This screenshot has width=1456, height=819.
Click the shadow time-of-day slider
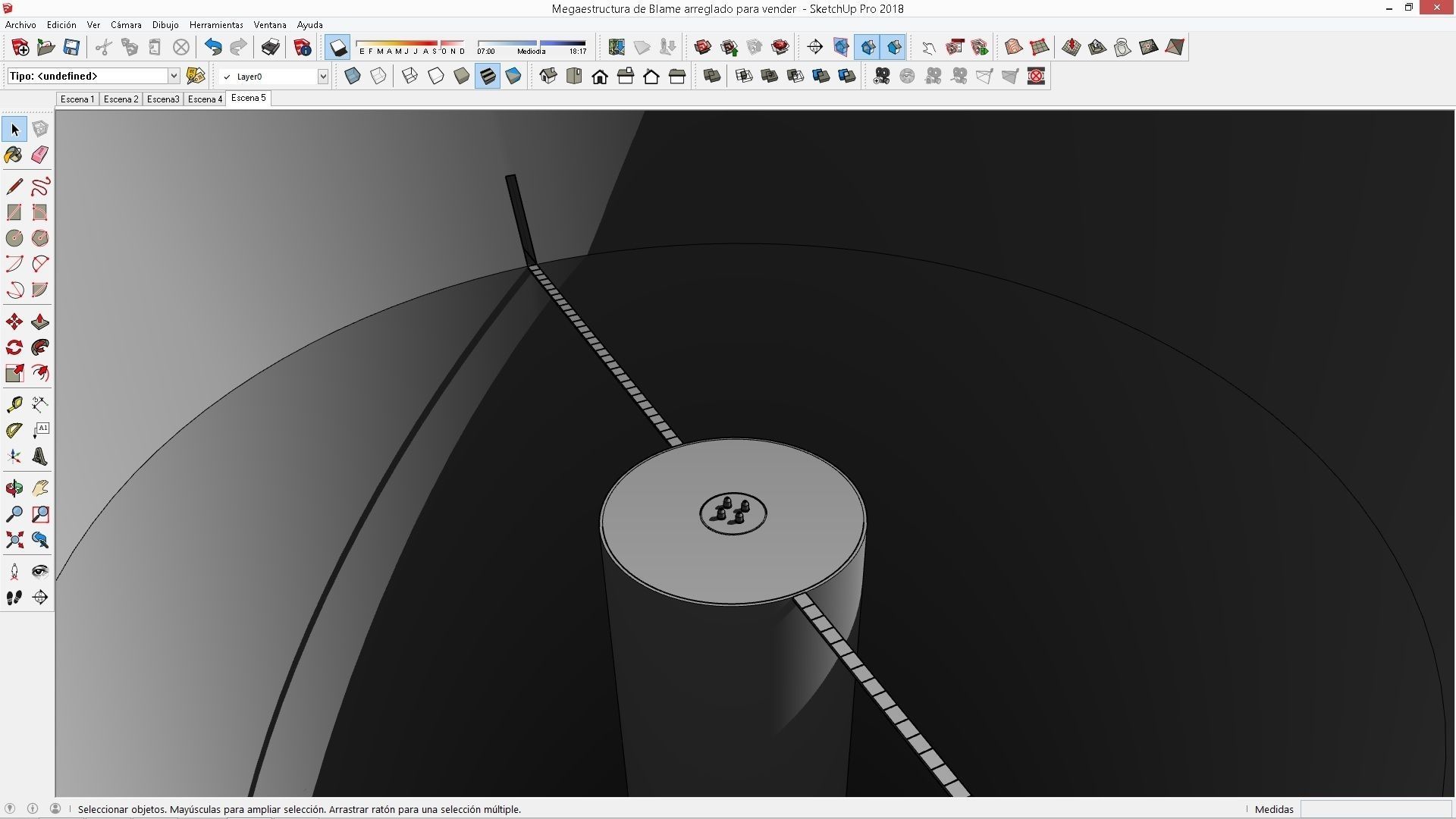[531, 43]
